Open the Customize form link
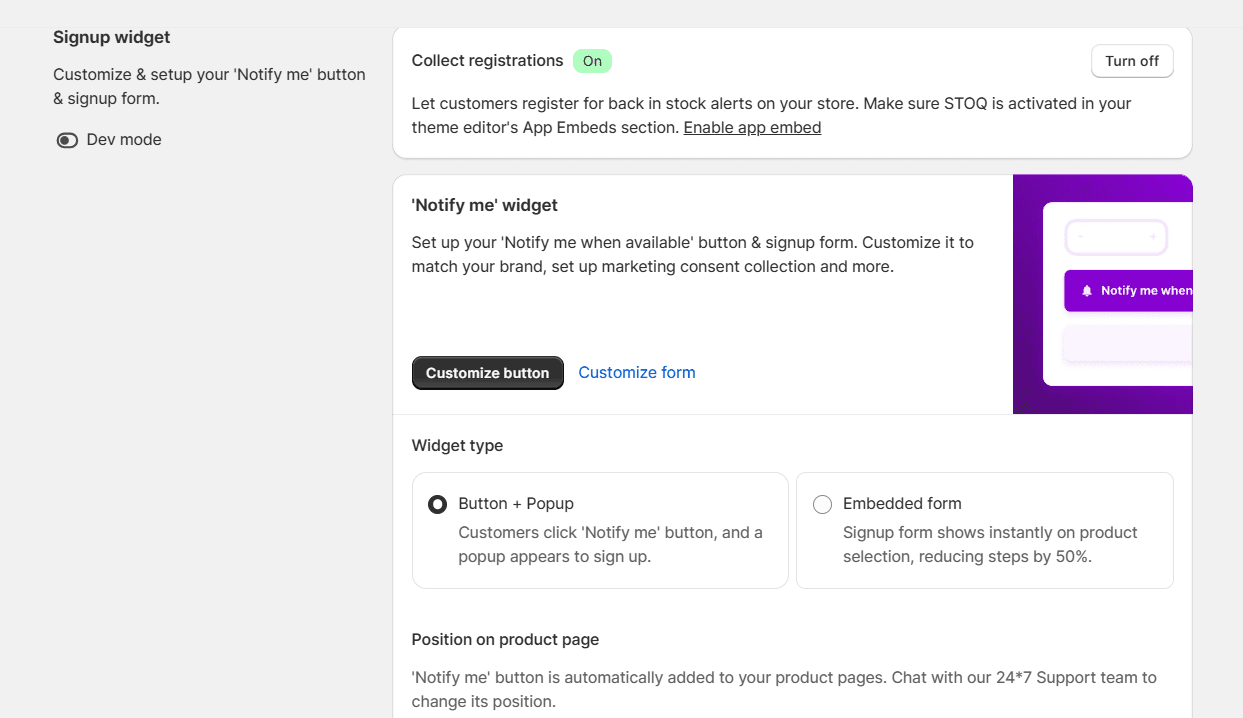The height and width of the screenshot is (718, 1243). coord(637,372)
